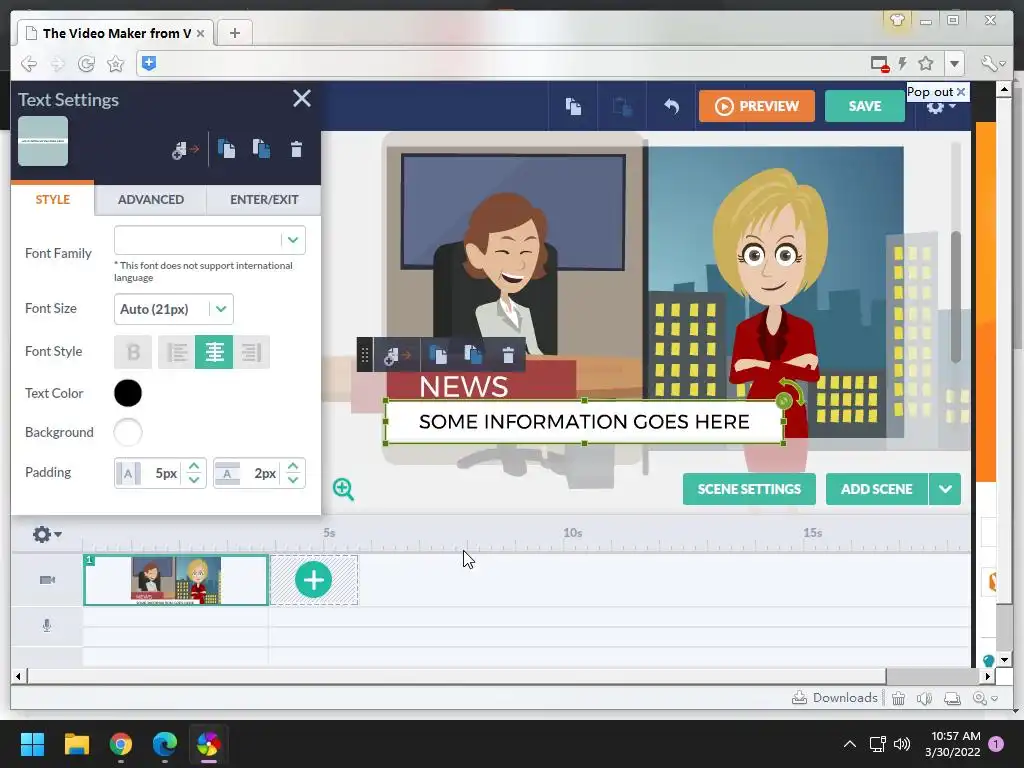Decrease vertical padding value
The image size is (1024, 768).
293,479
